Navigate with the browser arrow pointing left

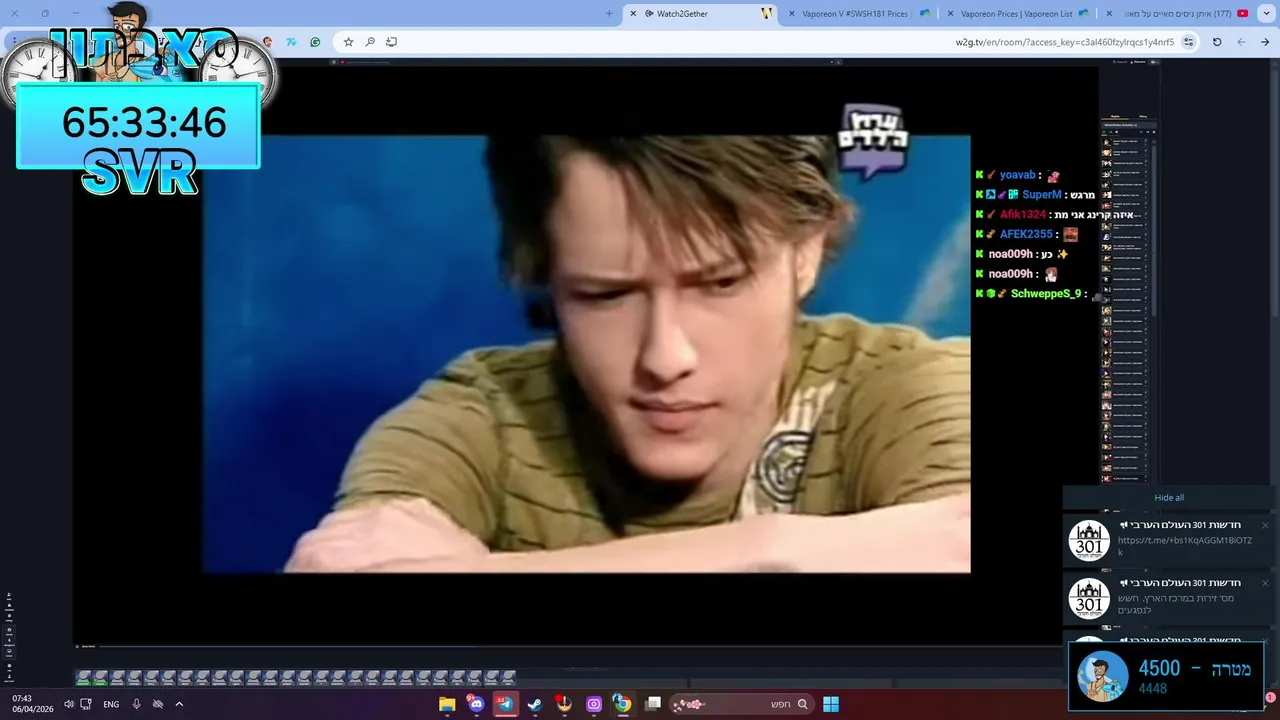pos(1241,42)
